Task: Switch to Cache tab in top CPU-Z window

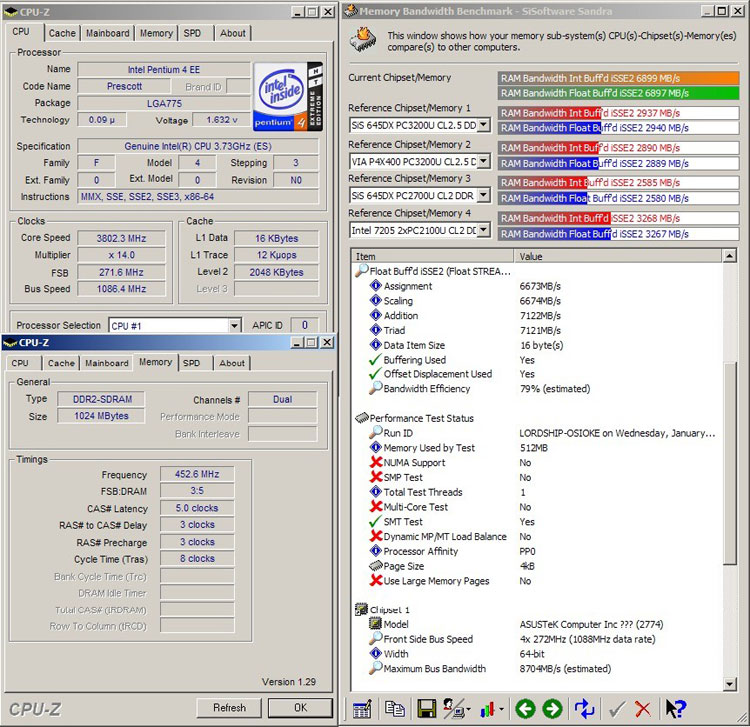Action: point(62,33)
